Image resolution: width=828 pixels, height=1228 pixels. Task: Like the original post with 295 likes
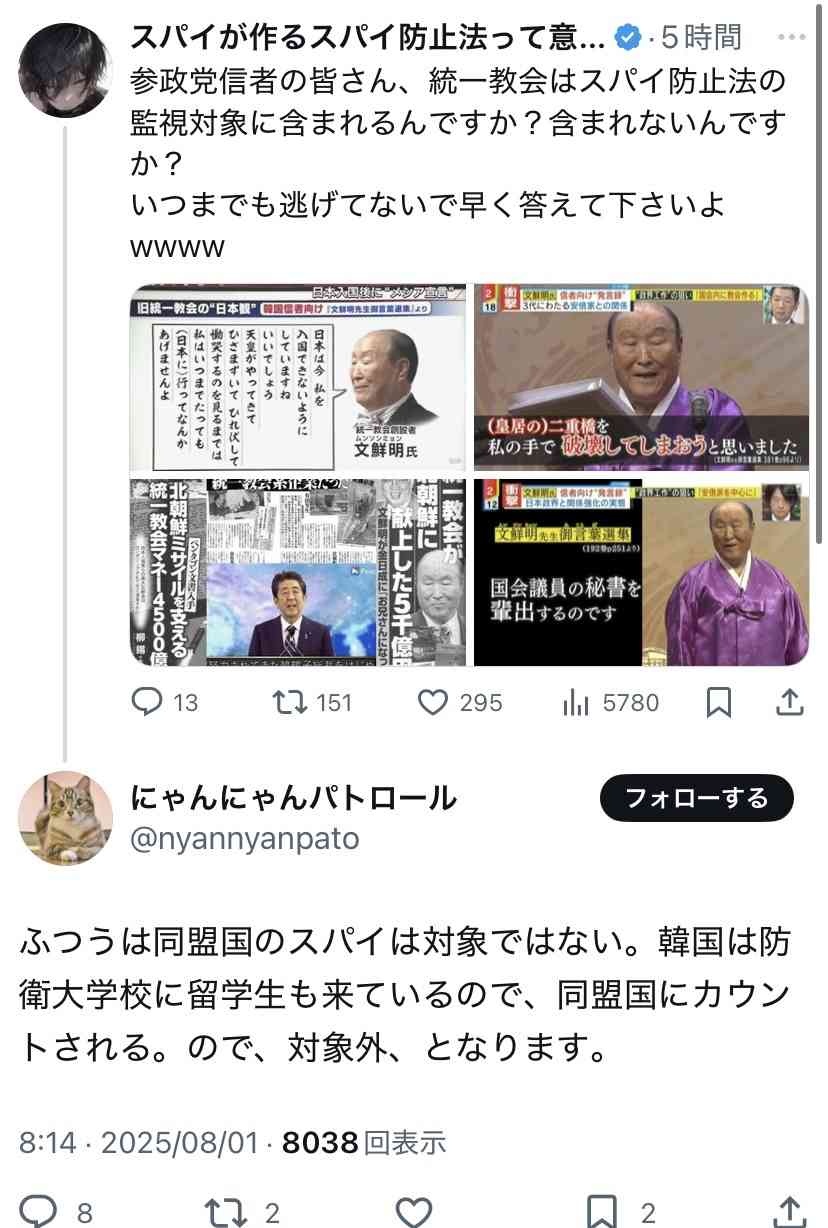pyautogui.click(x=432, y=703)
